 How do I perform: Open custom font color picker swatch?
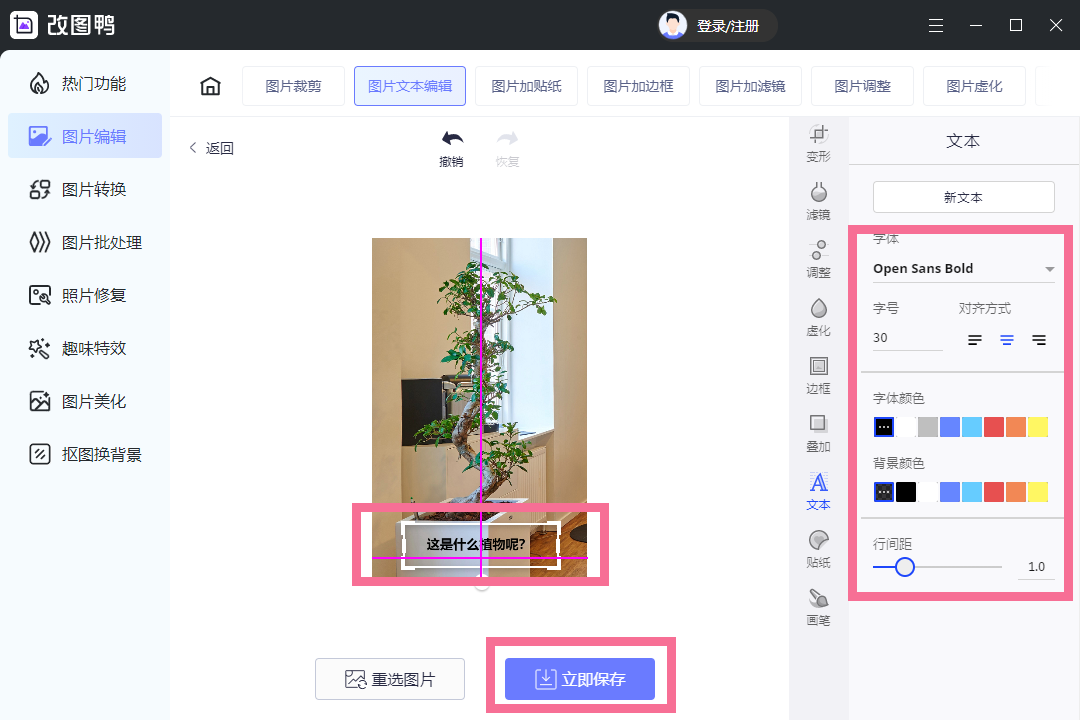click(x=884, y=427)
